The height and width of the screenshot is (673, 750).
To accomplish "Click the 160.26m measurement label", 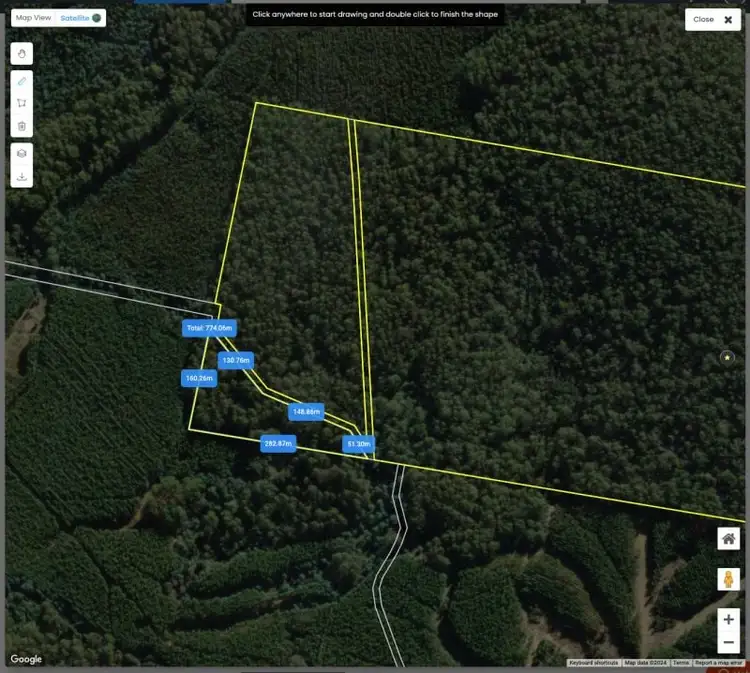I will 199,378.
